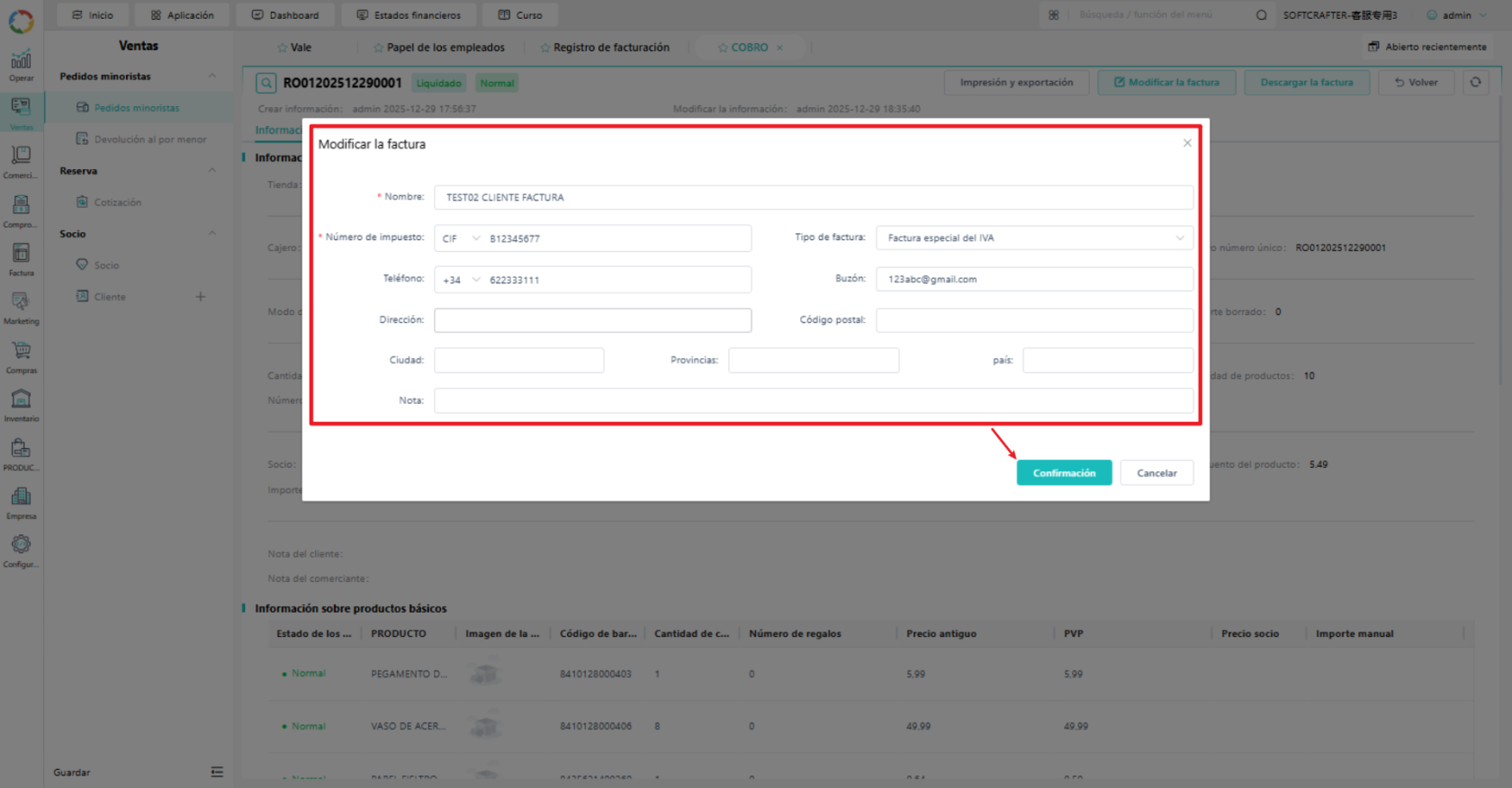Select the Inventario sidebar icon

click(x=21, y=405)
